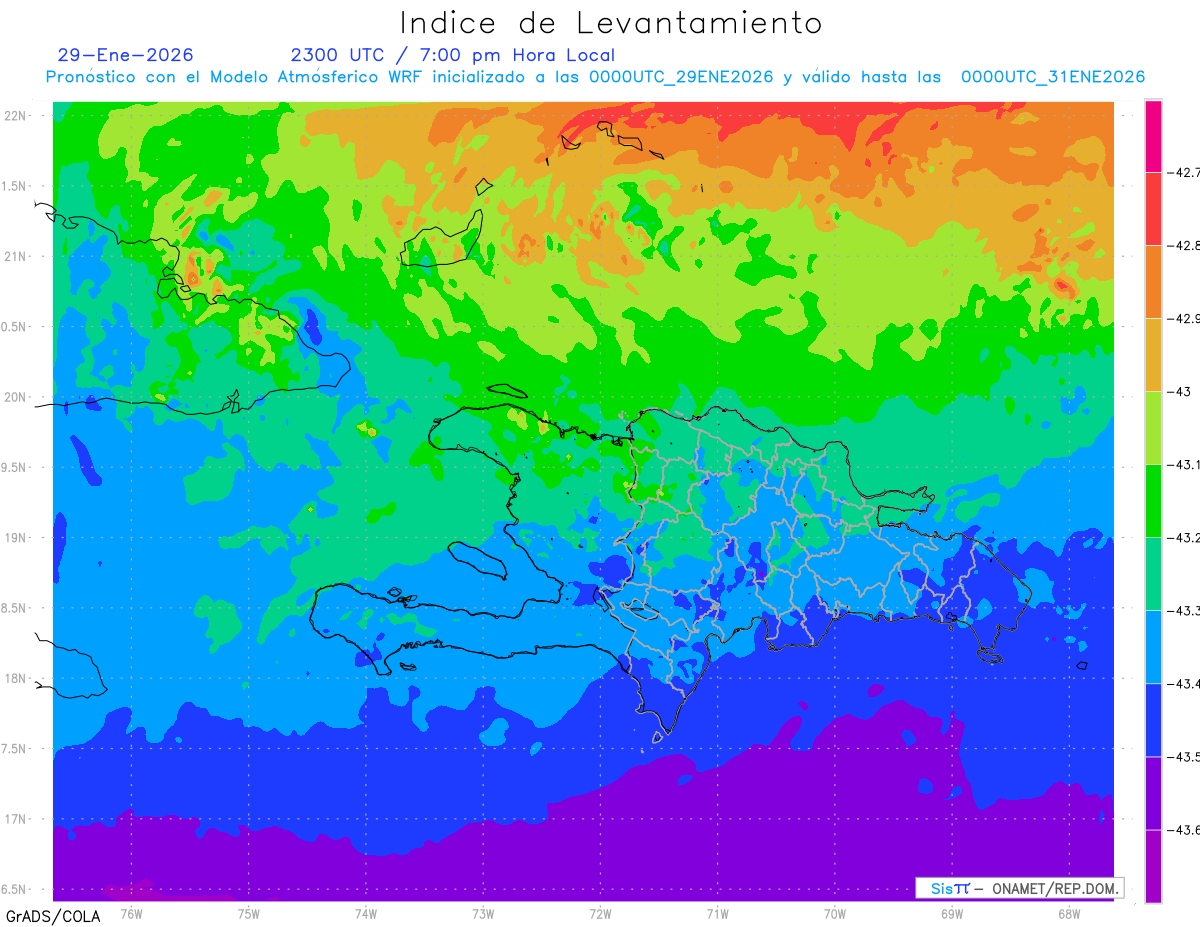1200x927 pixels.
Task: Select the lime swatch between -43 and -43.1
Action: tap(1153, 427)
